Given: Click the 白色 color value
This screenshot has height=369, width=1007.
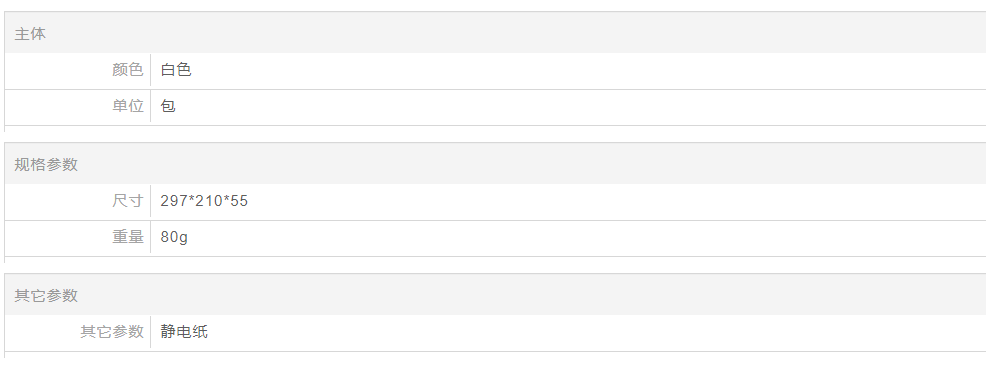Looking at the screenshot, I should tap(176, 69).
